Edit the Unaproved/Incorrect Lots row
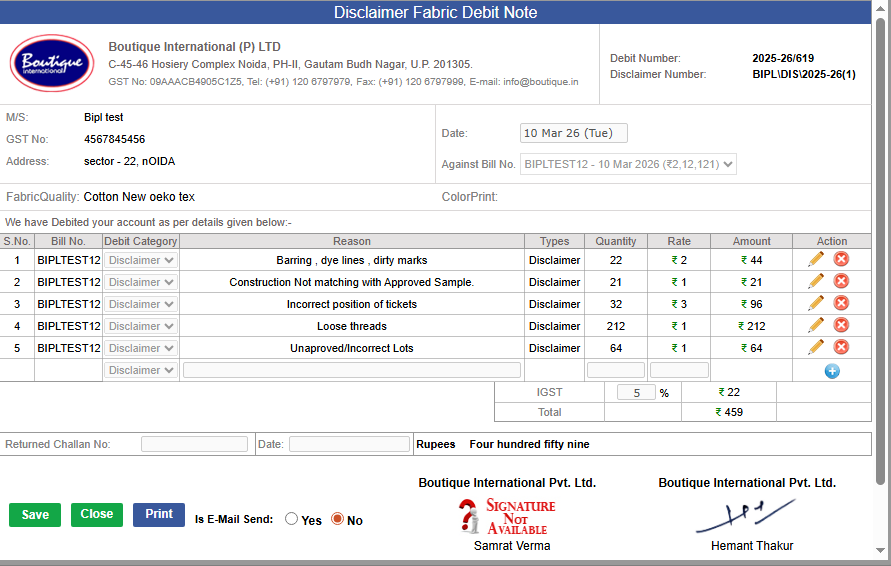Image resolution: width=891 pixels, height=566 pixels. 816,347
